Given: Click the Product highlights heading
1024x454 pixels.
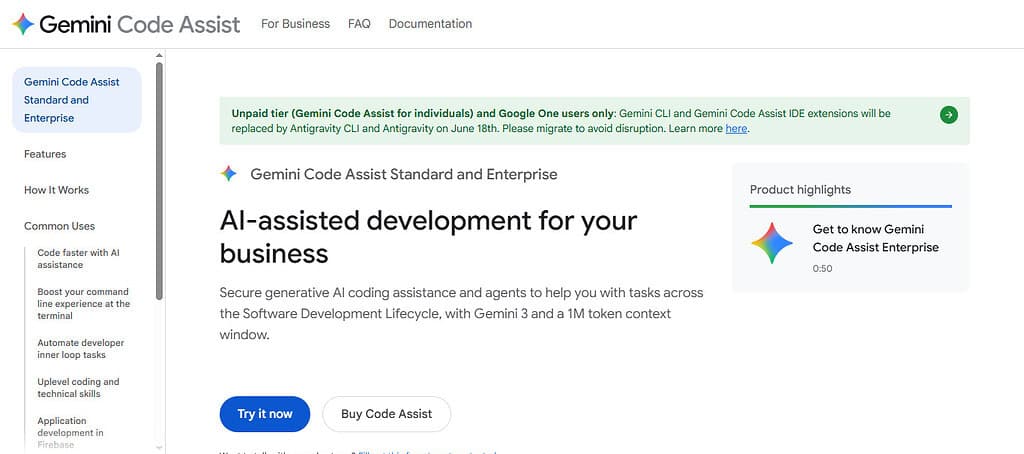Looking at the screenshot, I should (800, 190).
